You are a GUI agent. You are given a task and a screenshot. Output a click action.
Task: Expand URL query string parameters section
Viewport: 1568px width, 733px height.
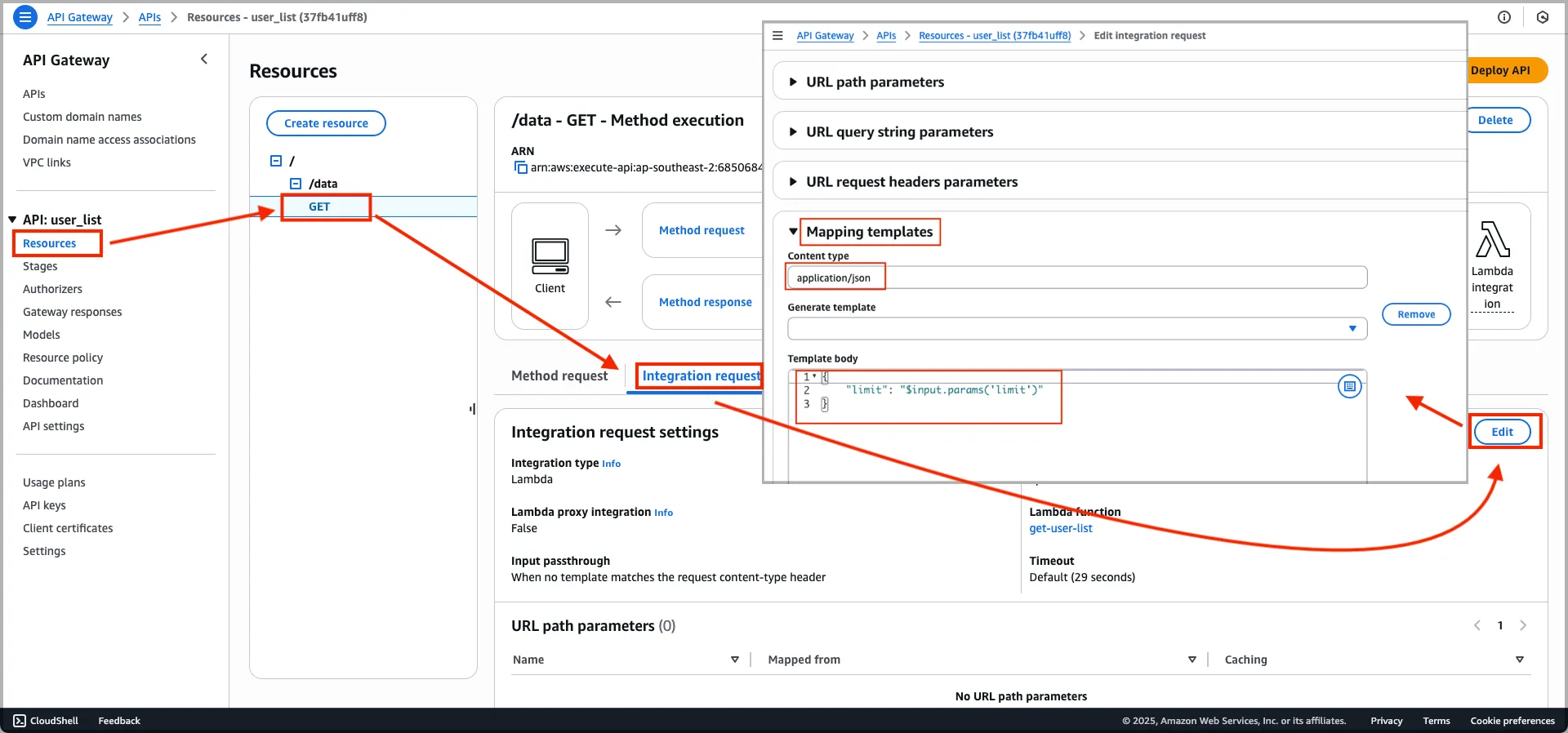792,131
